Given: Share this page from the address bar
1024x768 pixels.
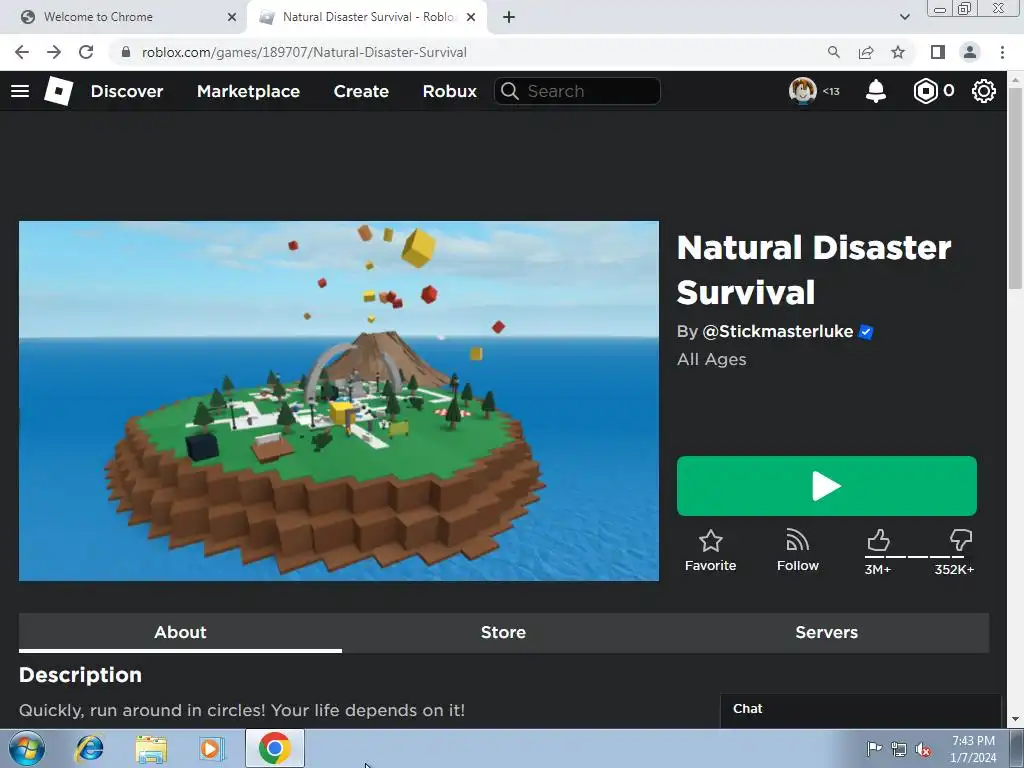Looking at the screenshot, I should coord(866,52).
